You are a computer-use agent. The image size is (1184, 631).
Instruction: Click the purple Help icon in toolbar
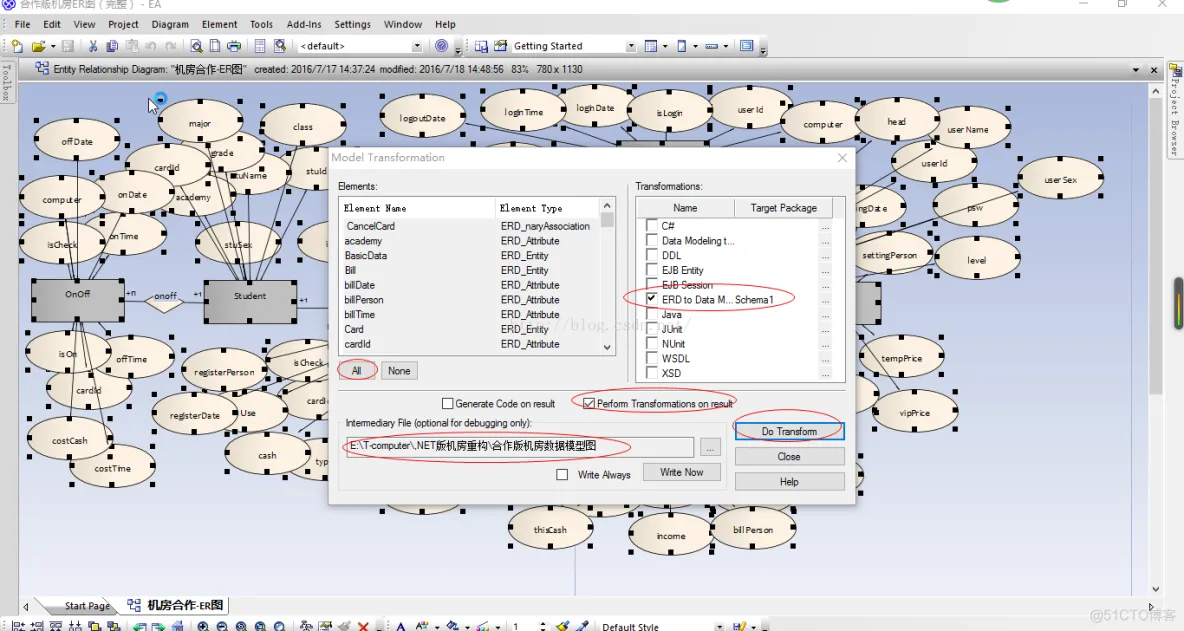[442, 46]
